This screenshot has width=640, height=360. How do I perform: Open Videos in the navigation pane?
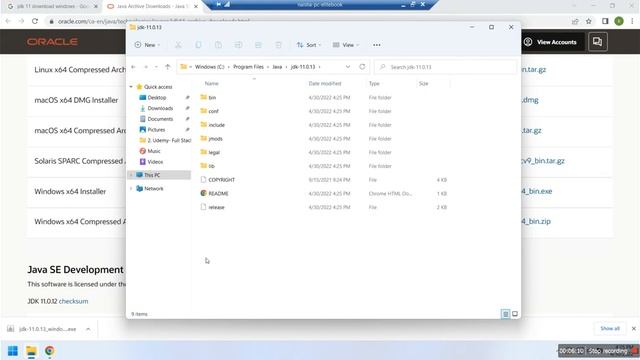pyautogui.click(x=155, y=162)
